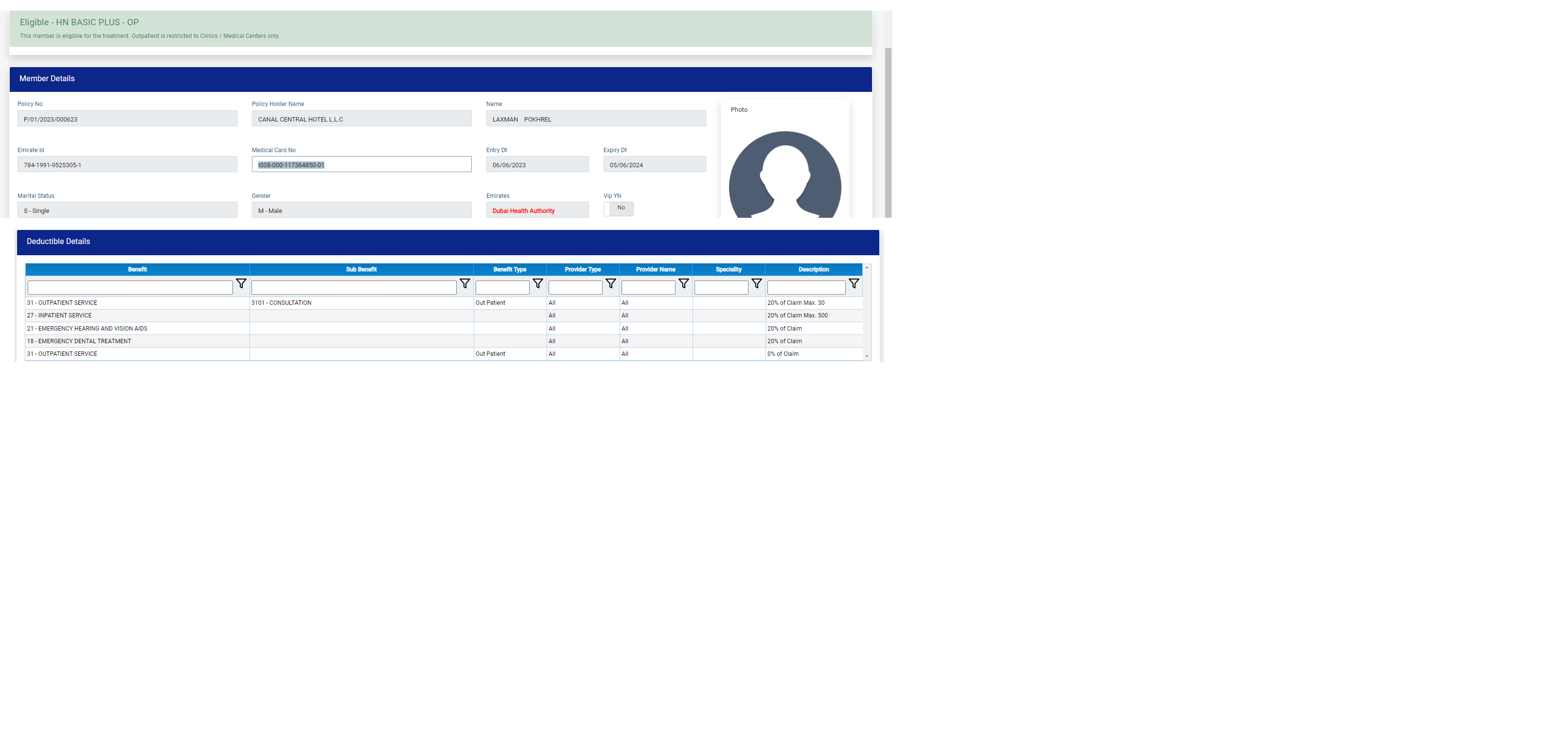Image resolution: width=1568 pixels, height=735 pixels.
Task: Sort by Description column header
Action: (813, 269)
